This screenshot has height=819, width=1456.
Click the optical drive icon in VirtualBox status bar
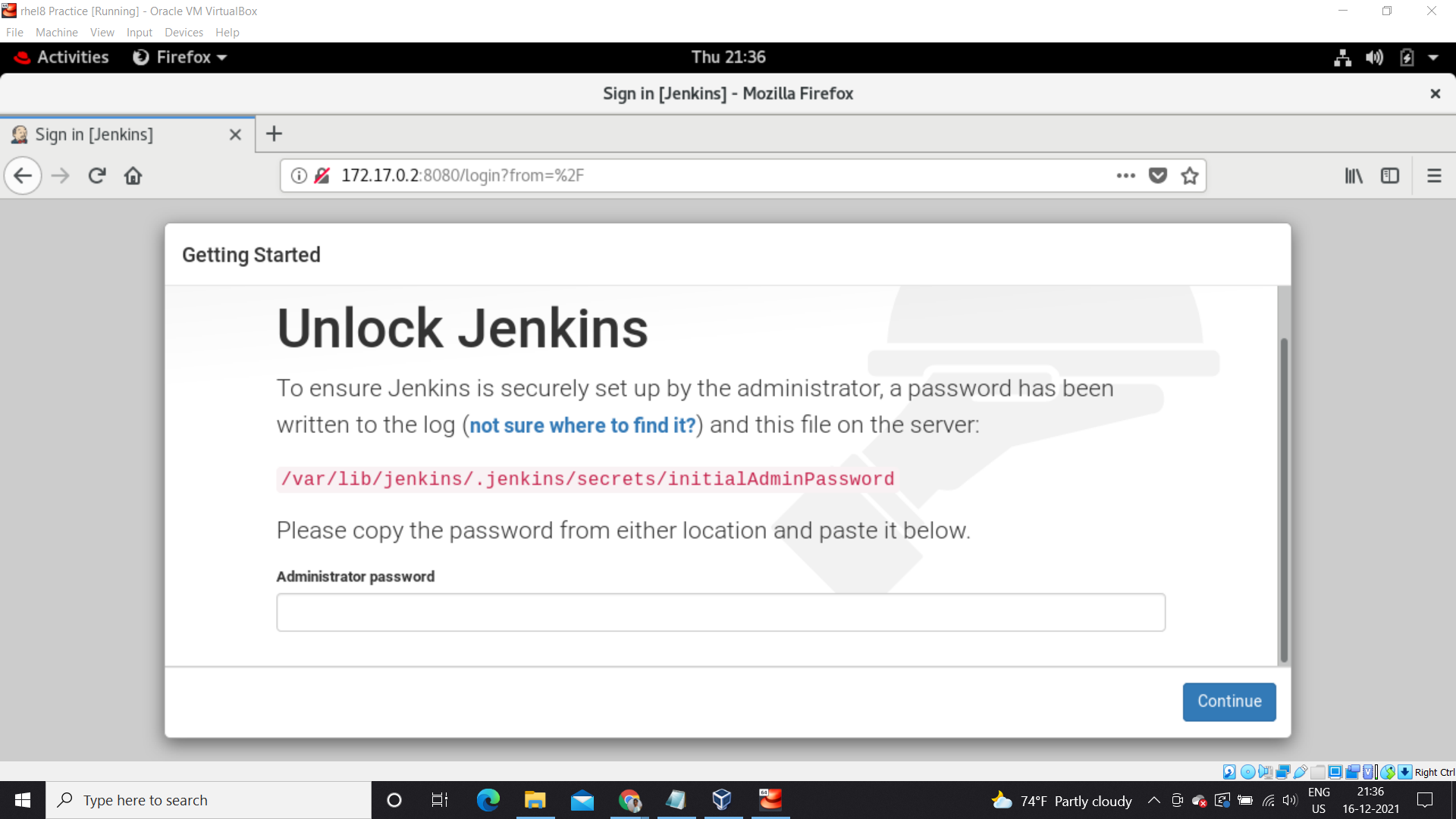[x=1247, y=771]
